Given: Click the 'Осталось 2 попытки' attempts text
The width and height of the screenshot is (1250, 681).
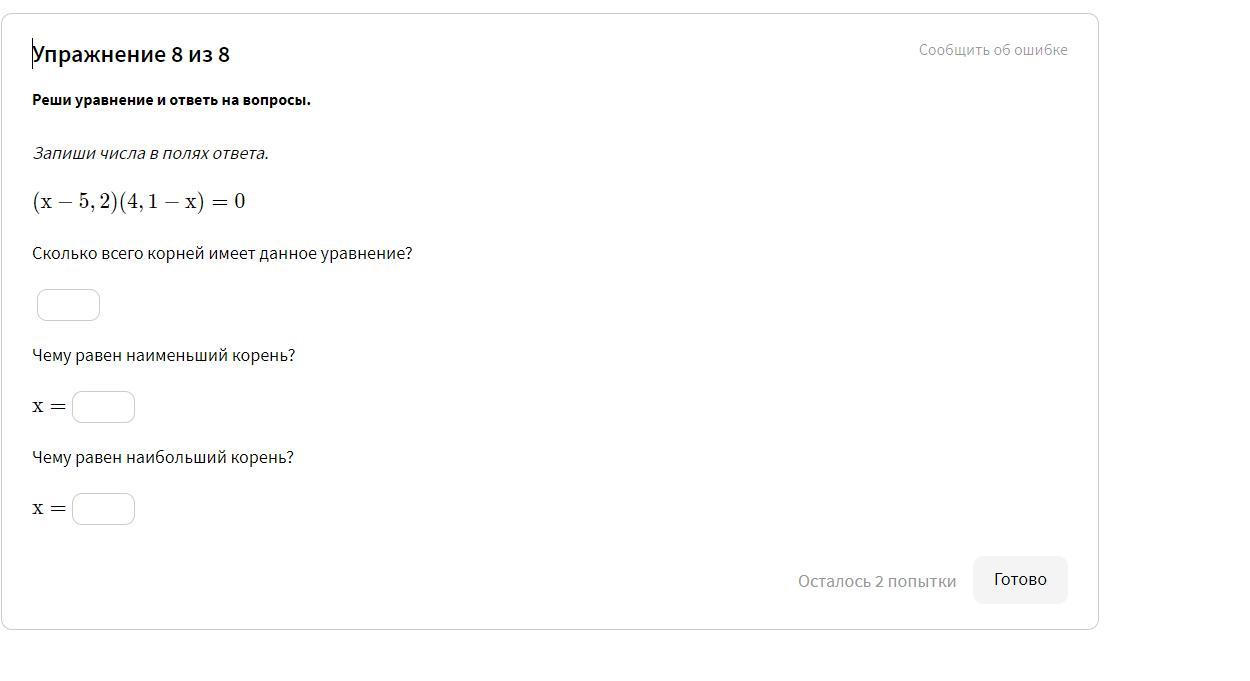Looking at the screenshot, I should pyautogui.click(x=876, y=581).
